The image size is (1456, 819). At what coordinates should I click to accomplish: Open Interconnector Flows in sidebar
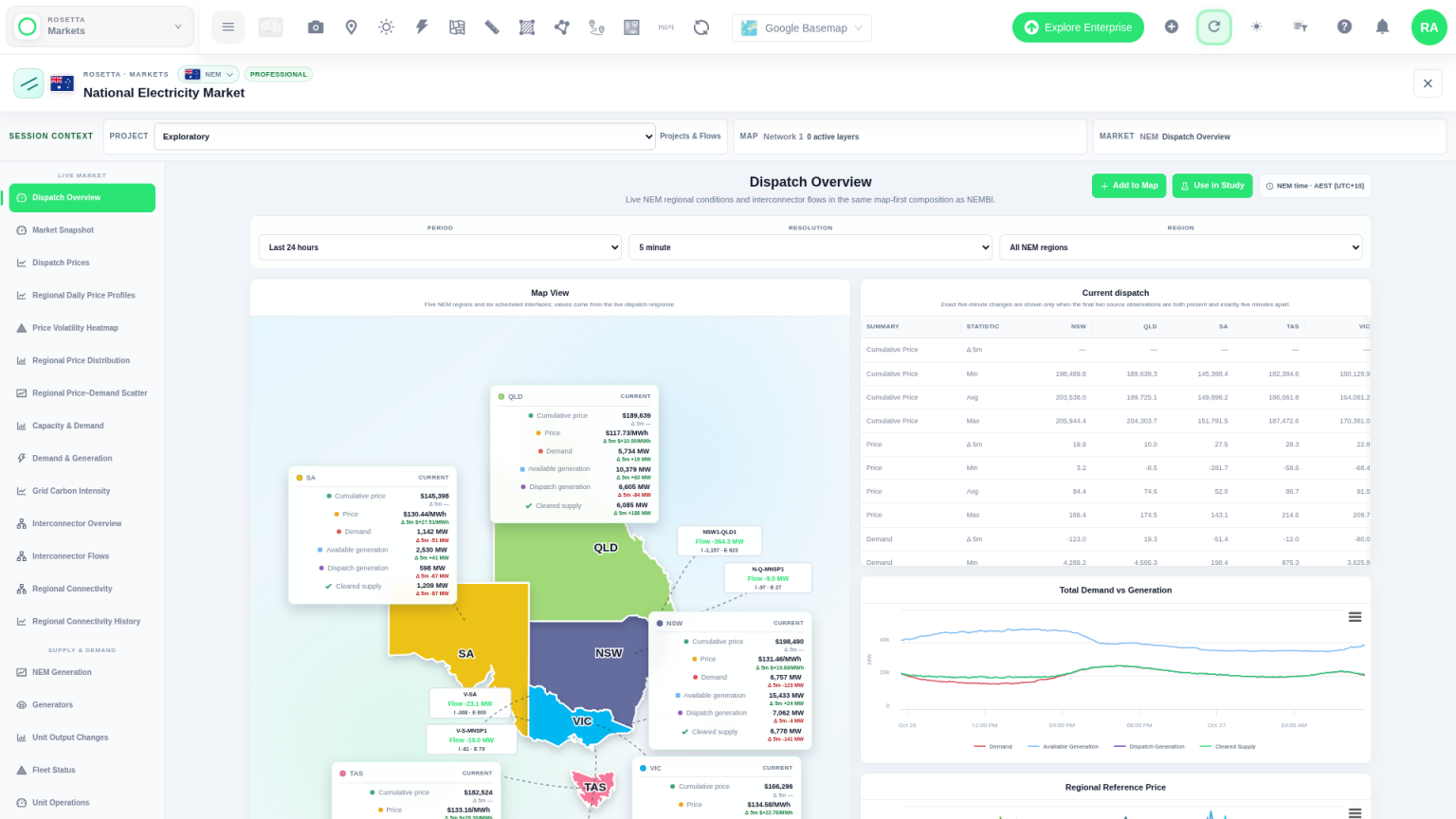pyautogui.click(x=82, y=556)
